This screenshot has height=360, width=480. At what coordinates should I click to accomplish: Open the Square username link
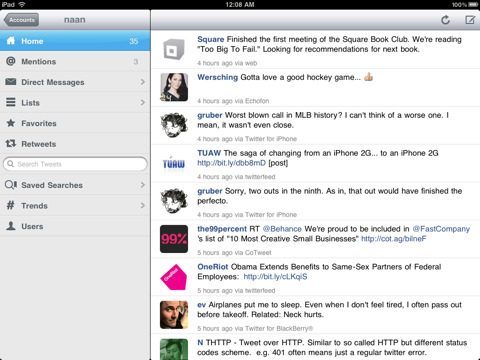pyautogui.click(x=210, y=39)
